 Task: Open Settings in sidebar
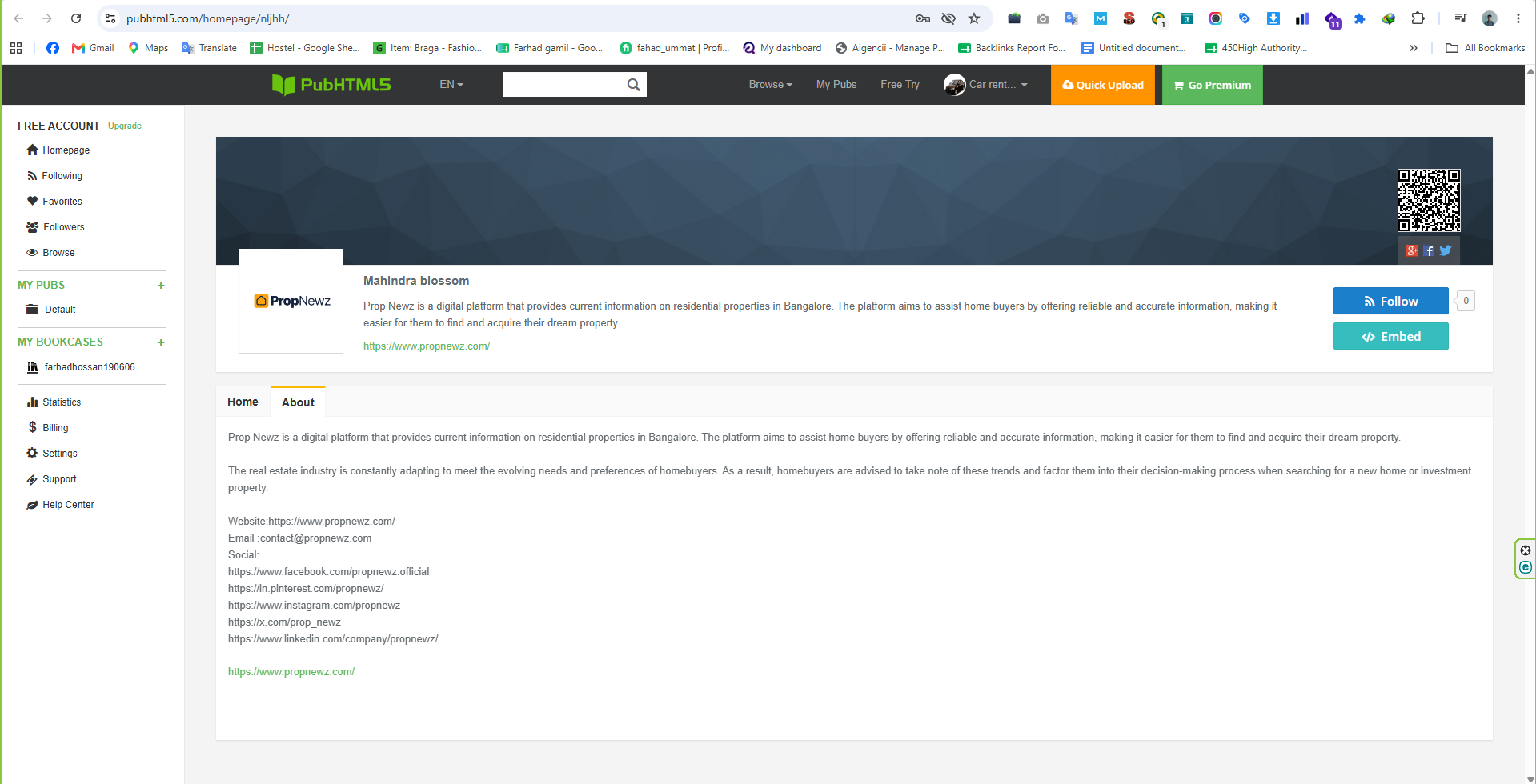click(52, 454)
